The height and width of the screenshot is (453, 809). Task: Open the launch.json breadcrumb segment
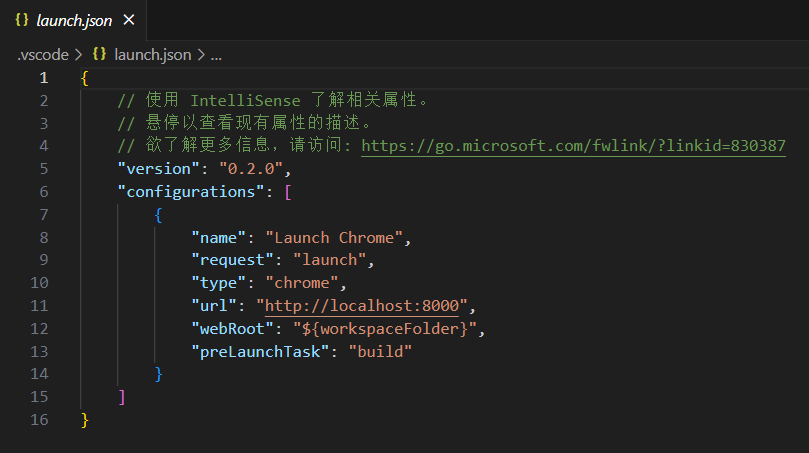[x=151, y=55]
